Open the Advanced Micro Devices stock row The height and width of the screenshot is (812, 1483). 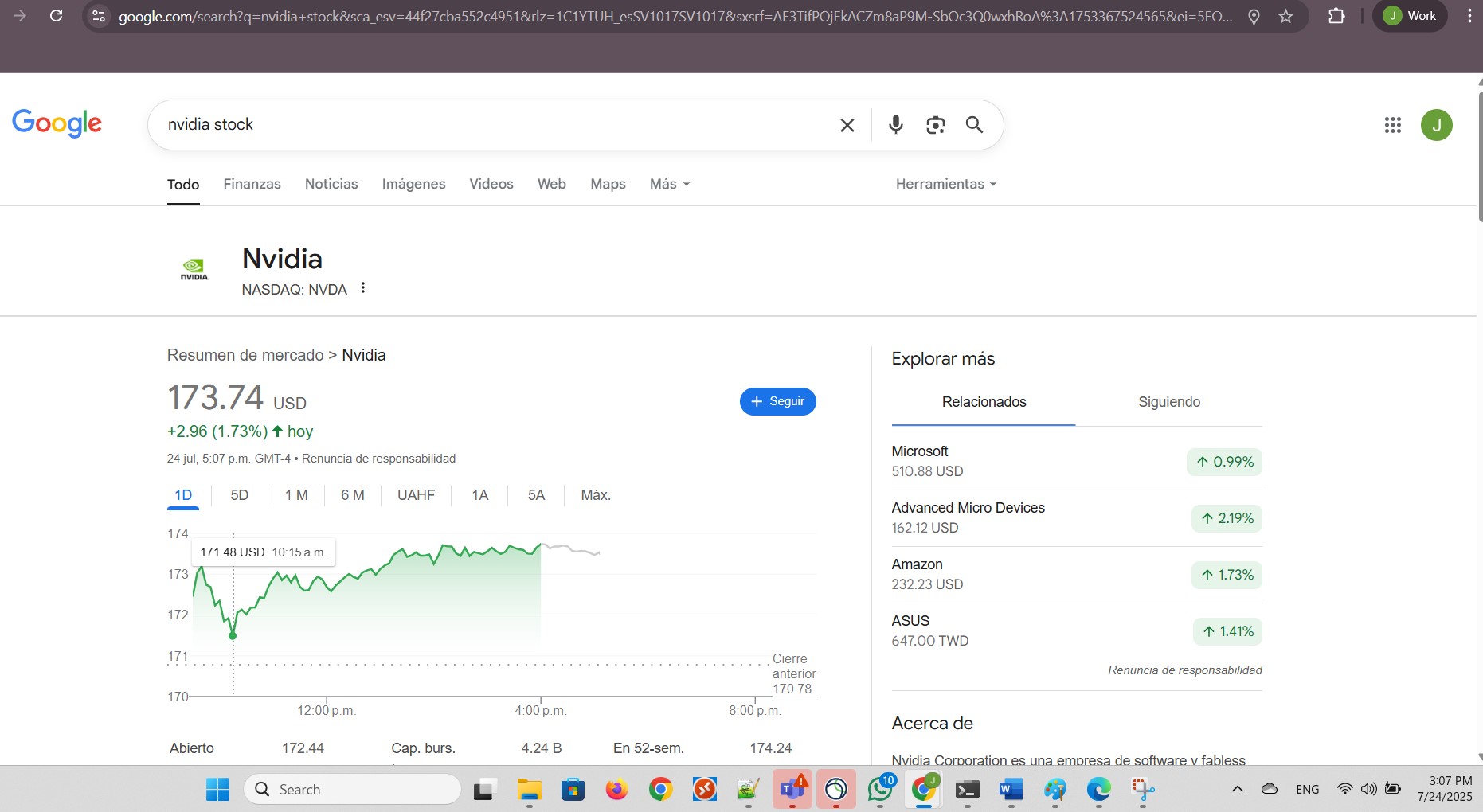coord(1077,518)
